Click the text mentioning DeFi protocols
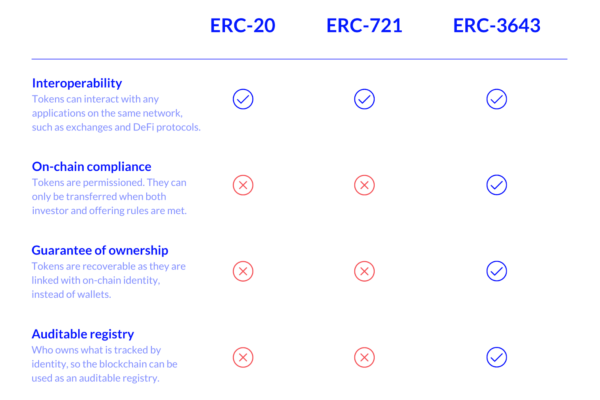The height and width of the screenshot is (400, 600). pos(116,113)
